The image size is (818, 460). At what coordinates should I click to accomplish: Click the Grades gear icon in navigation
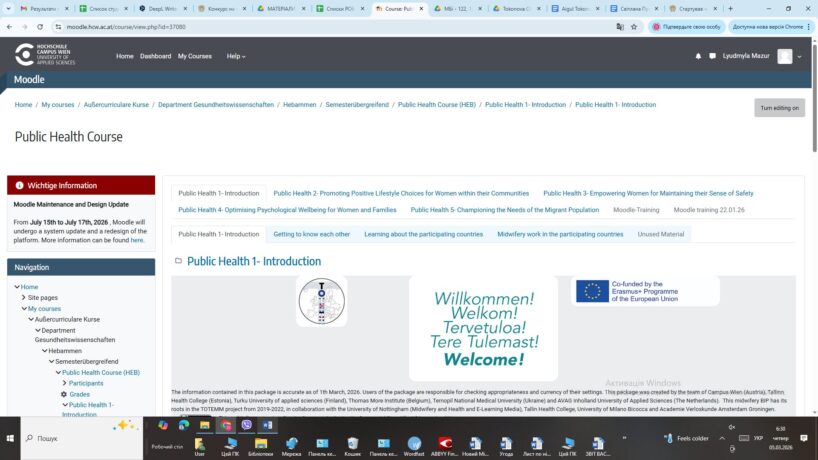tap(64, 394)
